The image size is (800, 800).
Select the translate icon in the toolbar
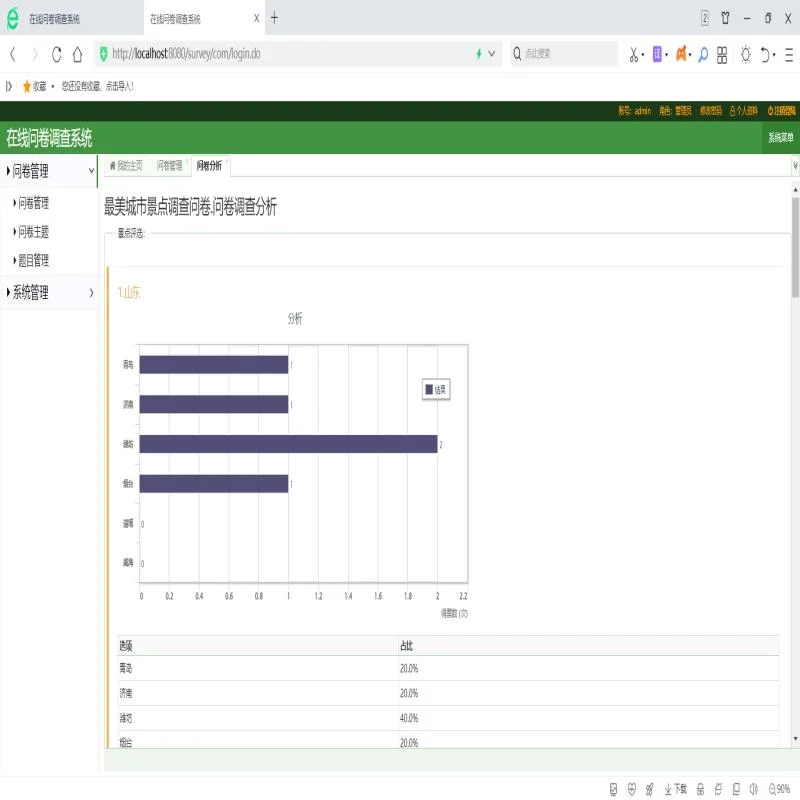[658, 54]
